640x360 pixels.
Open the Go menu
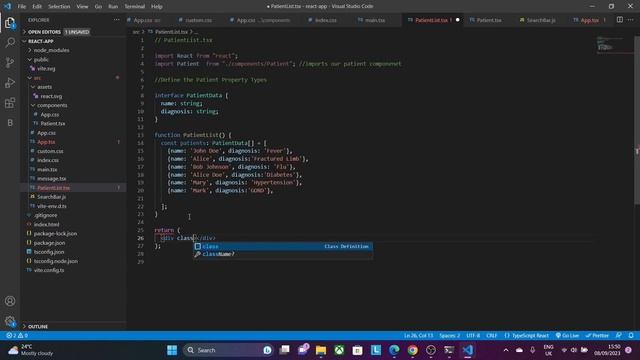(x=98, y=7)
